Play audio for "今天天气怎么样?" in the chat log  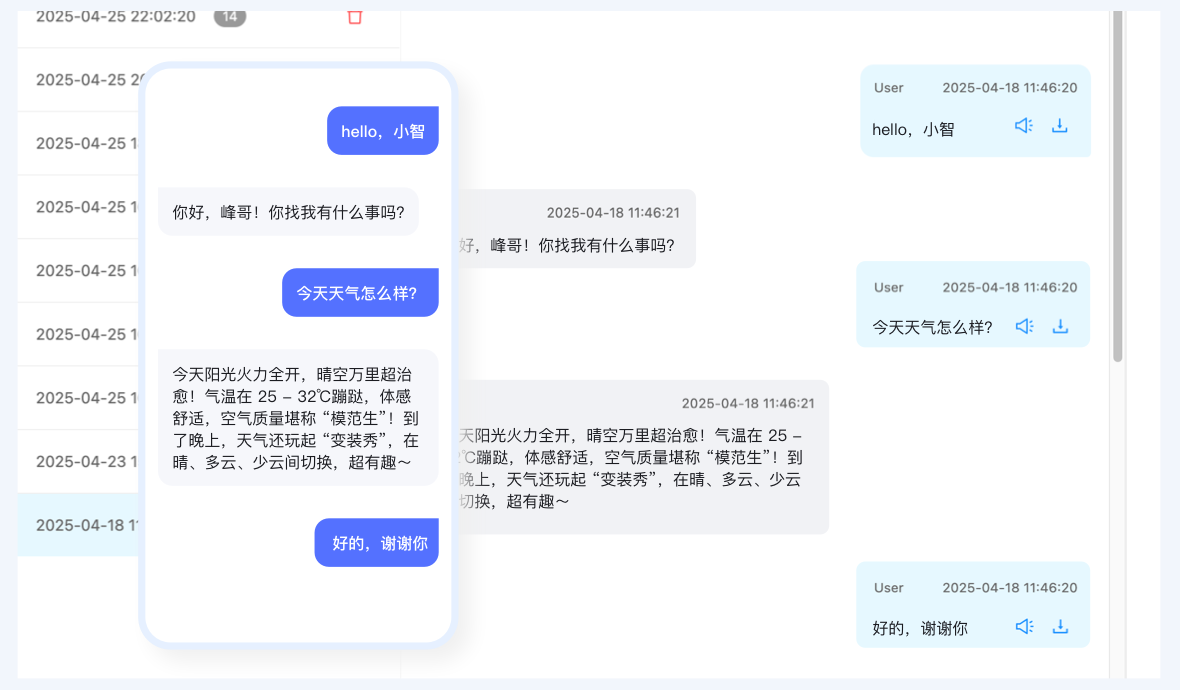[x=1023, y=326]
